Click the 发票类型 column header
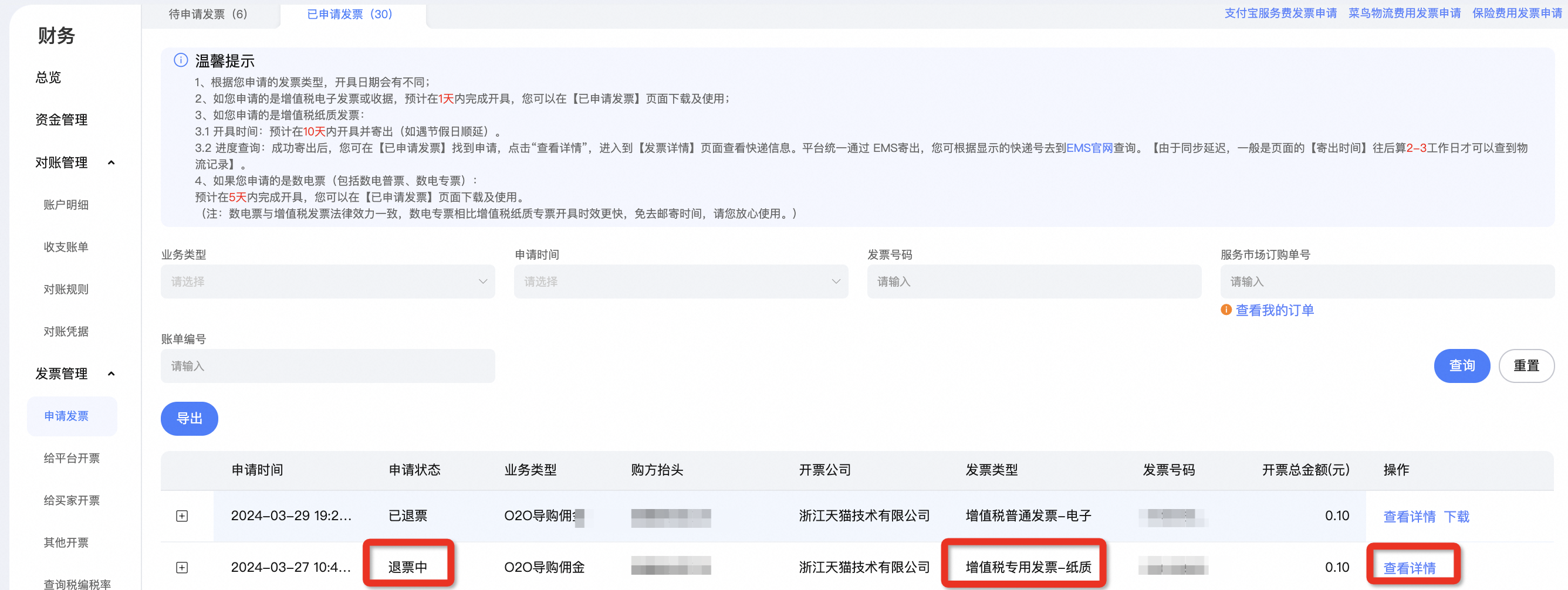The height and width of the screenshot is (590, 1568). [x=992, y=470]
